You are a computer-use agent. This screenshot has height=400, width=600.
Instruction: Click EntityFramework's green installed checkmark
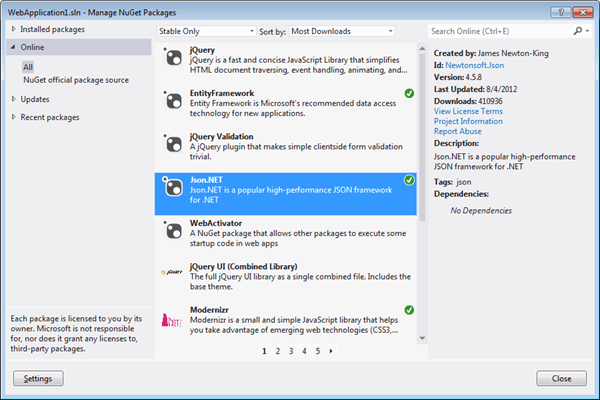(x=409, y=94)
